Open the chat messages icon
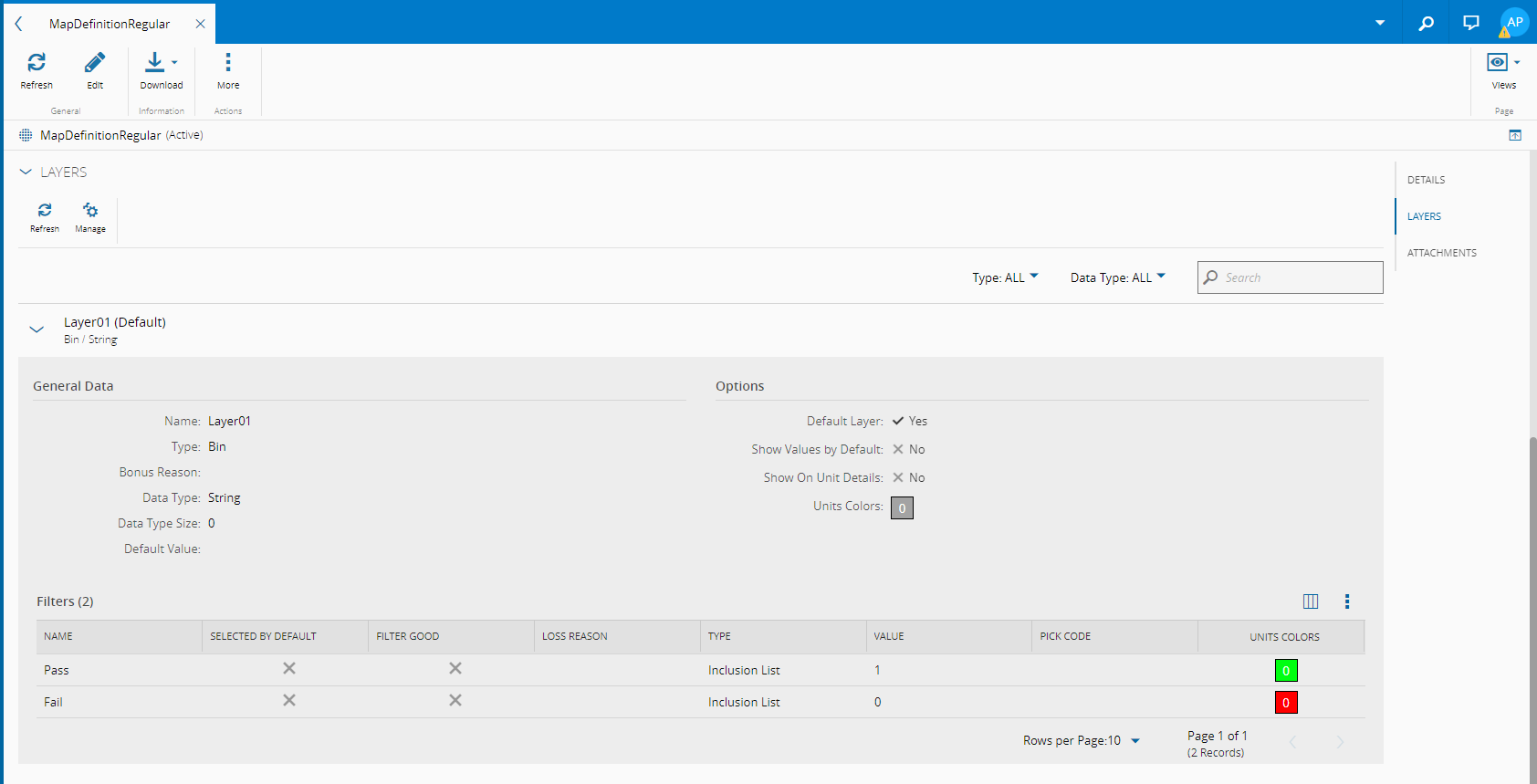The width and height of the screenshot is (1537, 784). (1470, 23)
